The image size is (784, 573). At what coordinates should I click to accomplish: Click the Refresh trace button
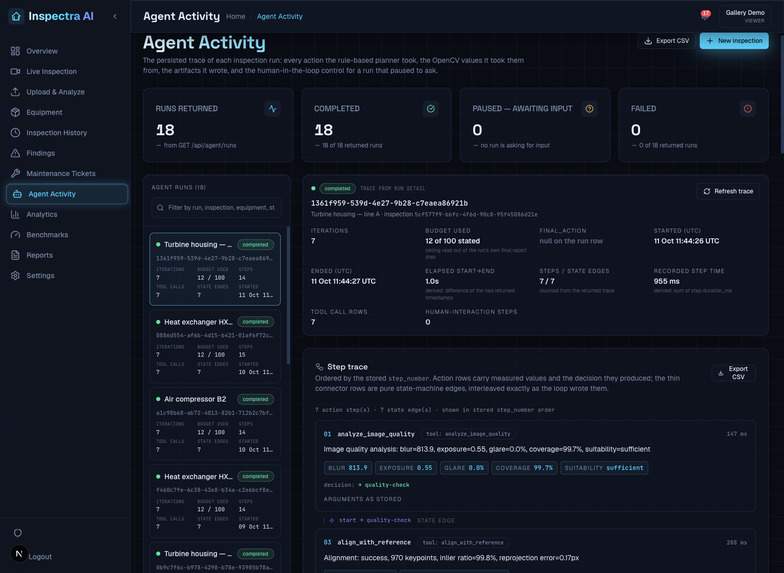728,191
